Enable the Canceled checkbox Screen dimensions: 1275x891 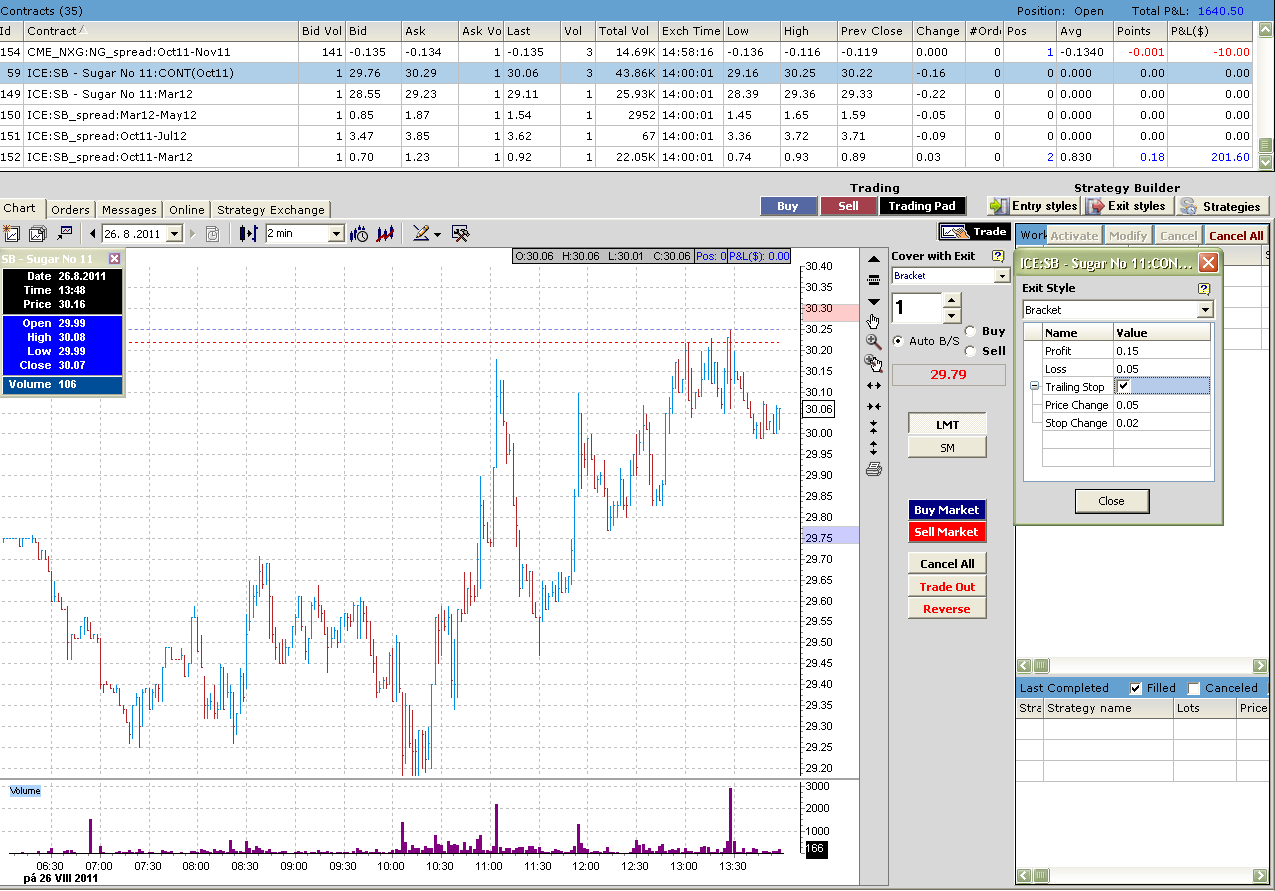tap(1194, 688)
